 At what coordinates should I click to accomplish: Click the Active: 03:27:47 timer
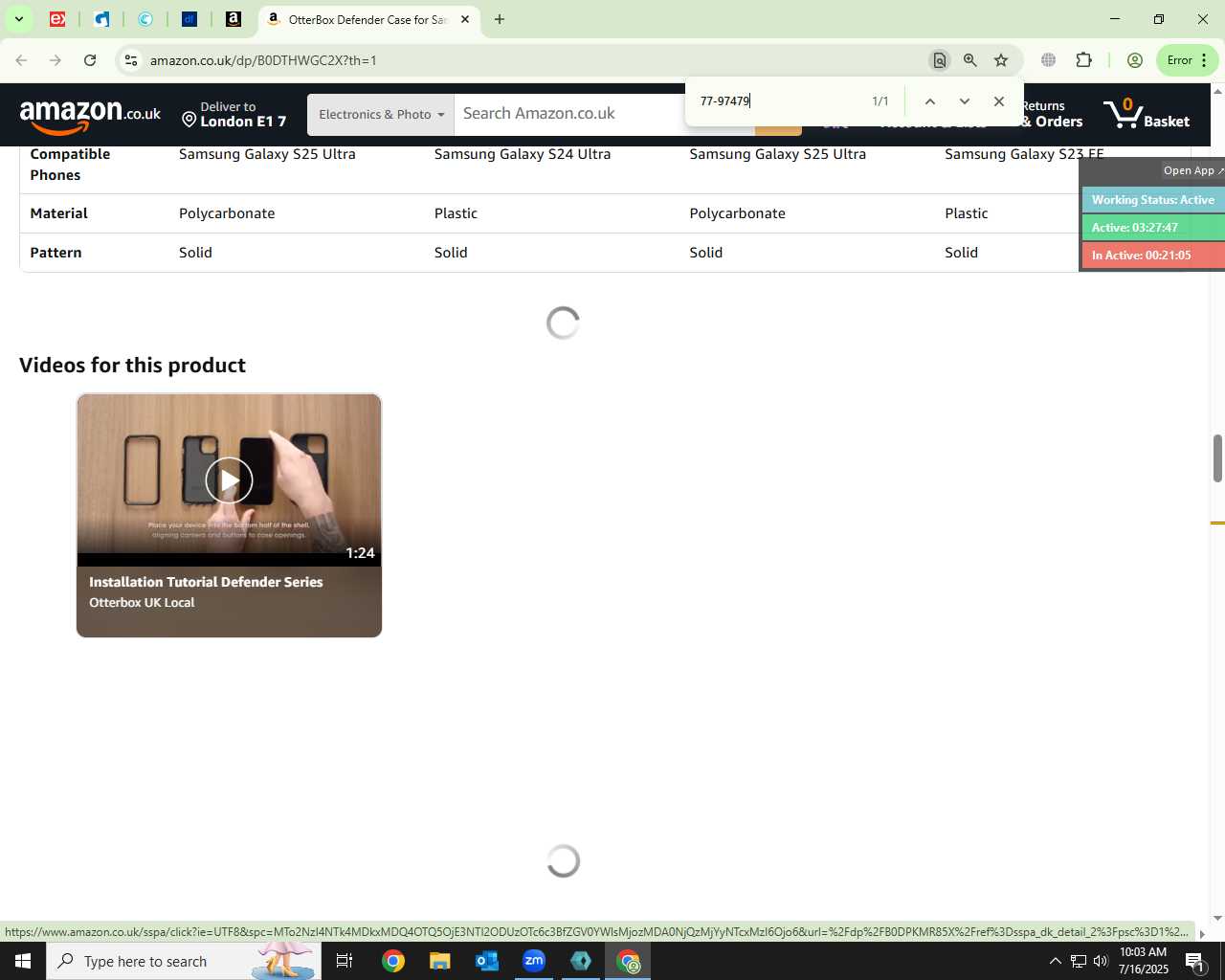[x=1153, y=228]
